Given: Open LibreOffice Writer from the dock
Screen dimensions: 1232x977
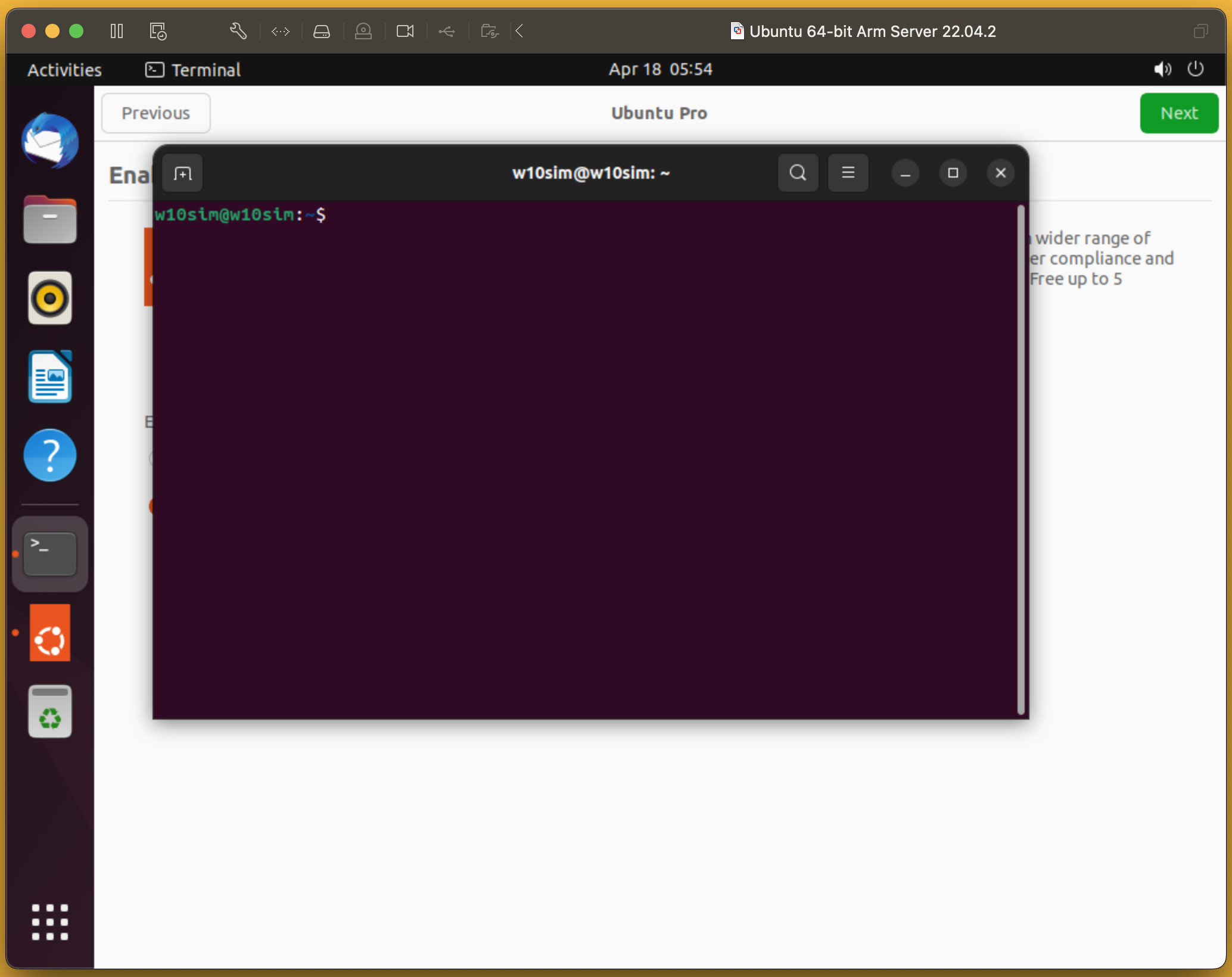Looking at the screenshot, I should pyautogui.click(x=50, y=377).
